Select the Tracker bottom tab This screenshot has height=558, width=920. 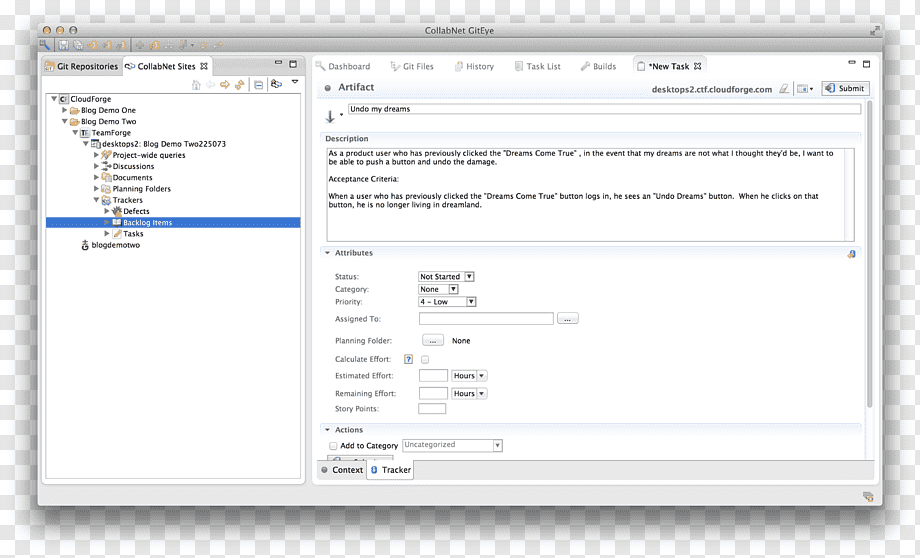pyautogui.click(x=390, y=470)
